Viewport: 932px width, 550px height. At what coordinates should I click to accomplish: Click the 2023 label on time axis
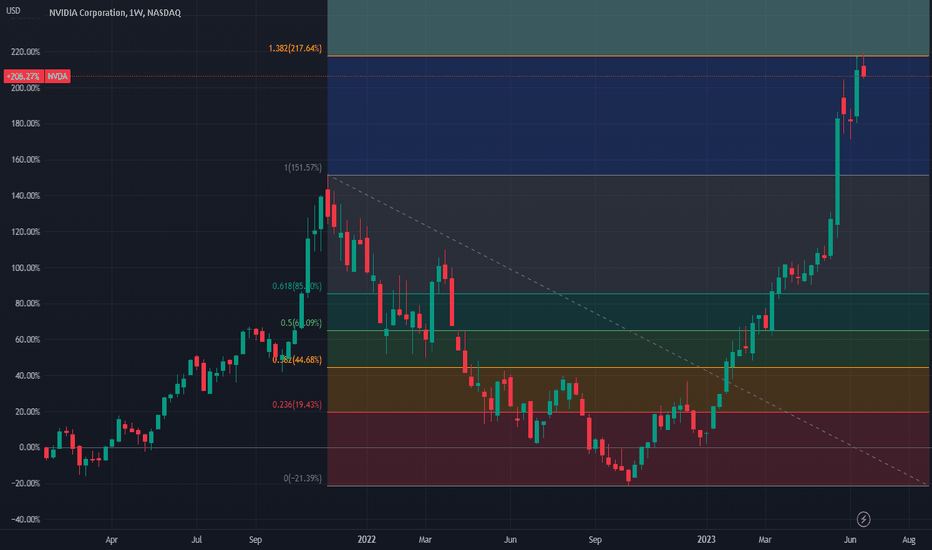(706, 539)
